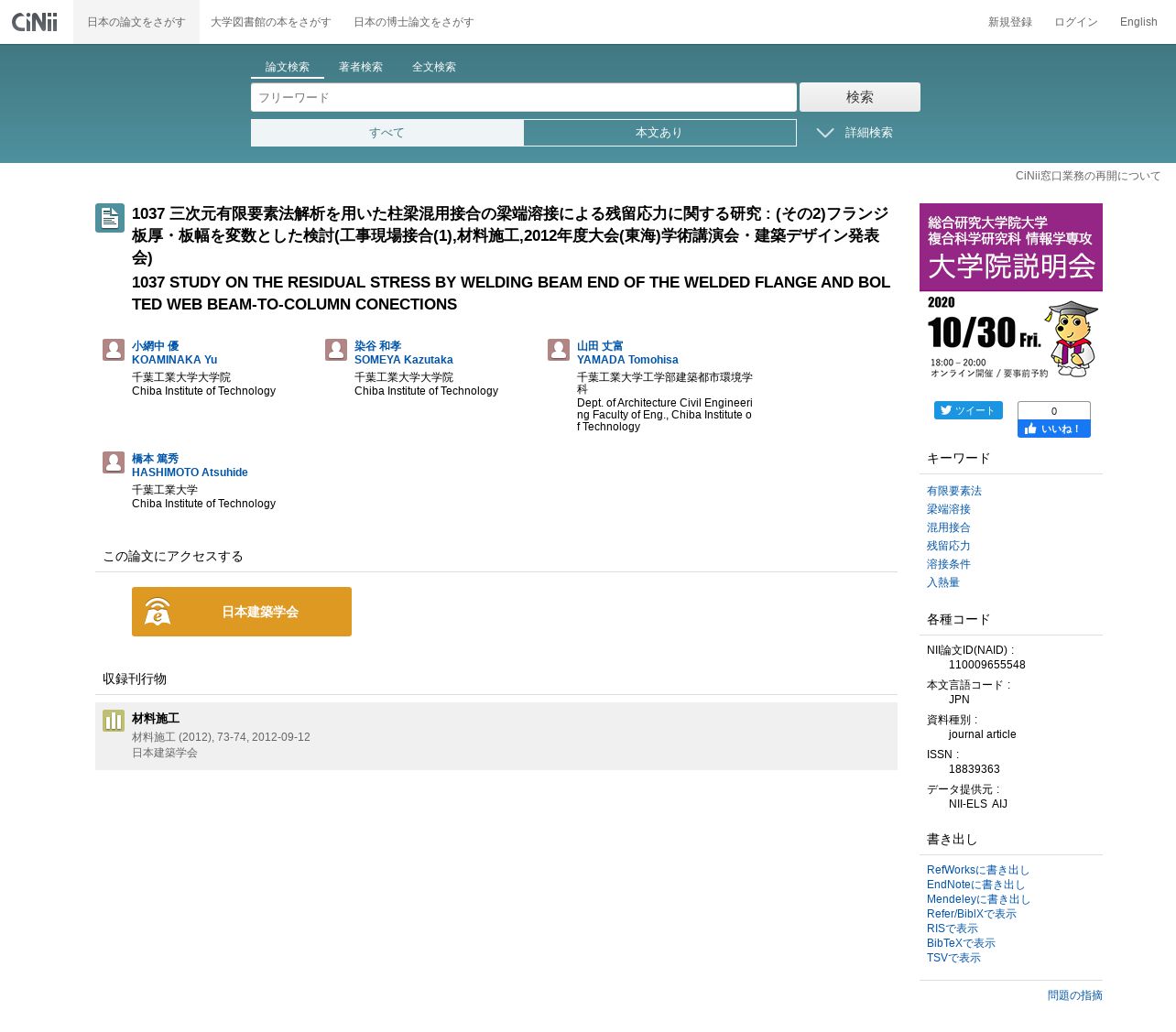1176x1032 pixels.
Task: Click EndNoteに書き出し export link
Action: pyautogui.click(x=976, y=885)
